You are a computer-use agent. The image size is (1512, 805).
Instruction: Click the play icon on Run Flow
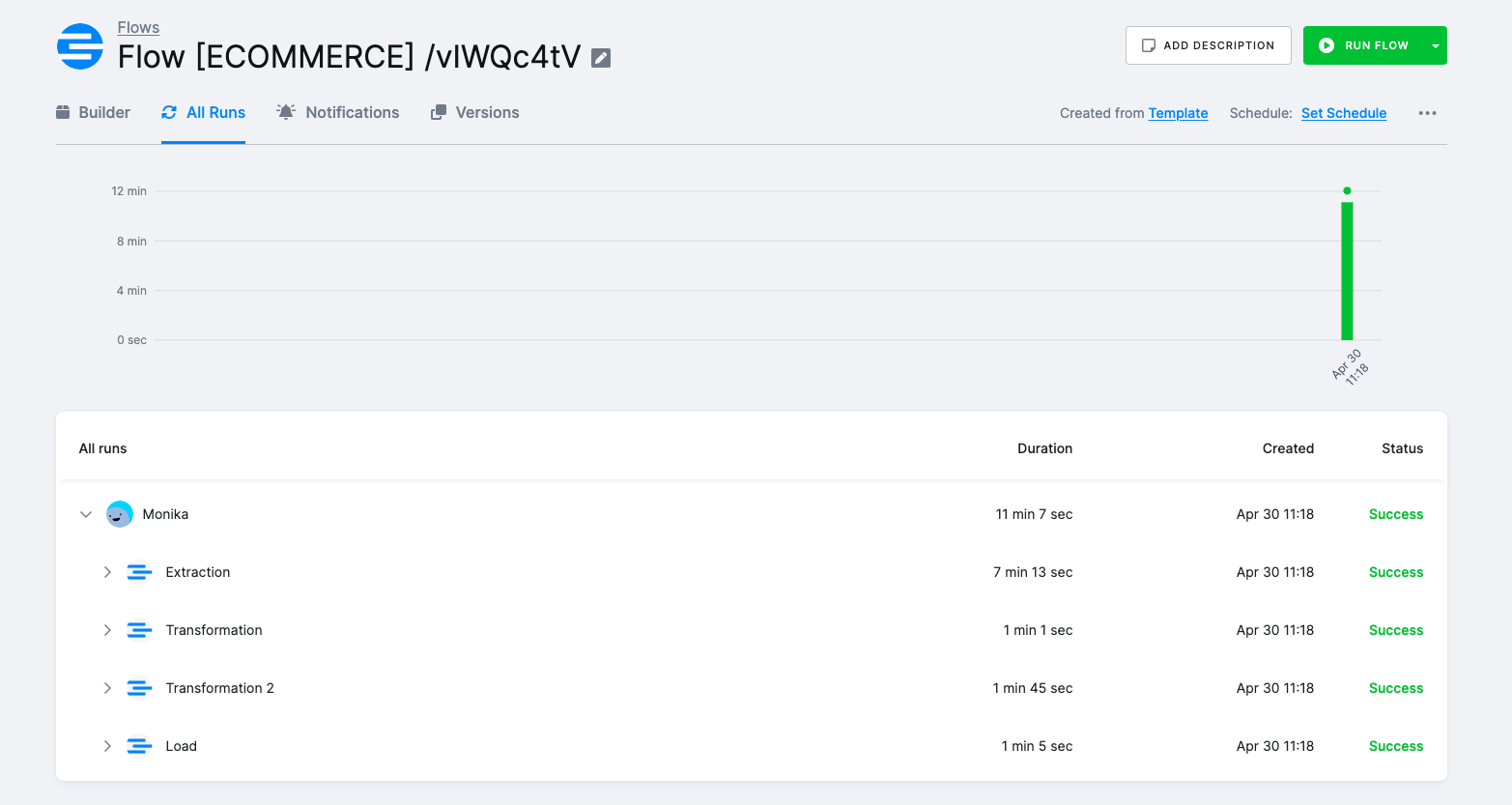[x=1326, y=44]
